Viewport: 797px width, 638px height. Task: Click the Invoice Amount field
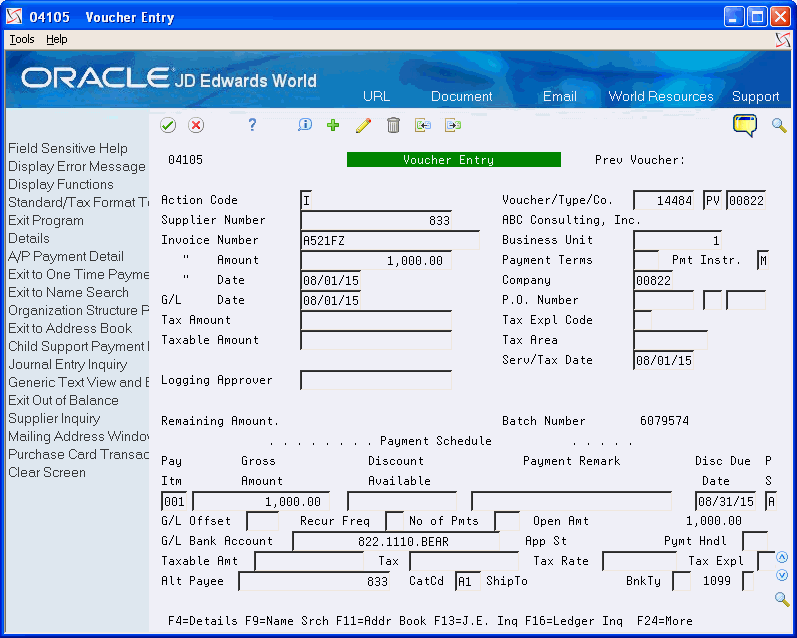tap(376, 260)
